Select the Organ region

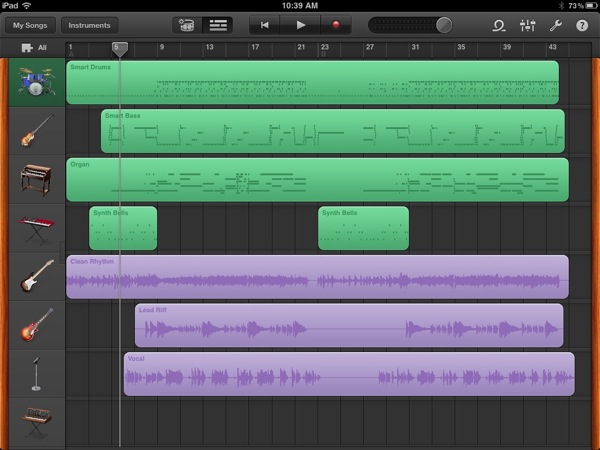pyautogui.click(x=317, y=179)
